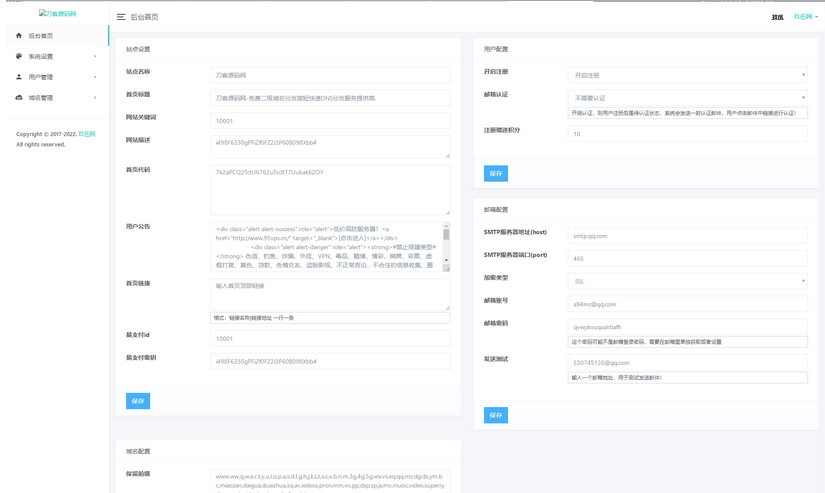Click the home icon beside 后台首页
825x493 pixels.
click(19, 36)
